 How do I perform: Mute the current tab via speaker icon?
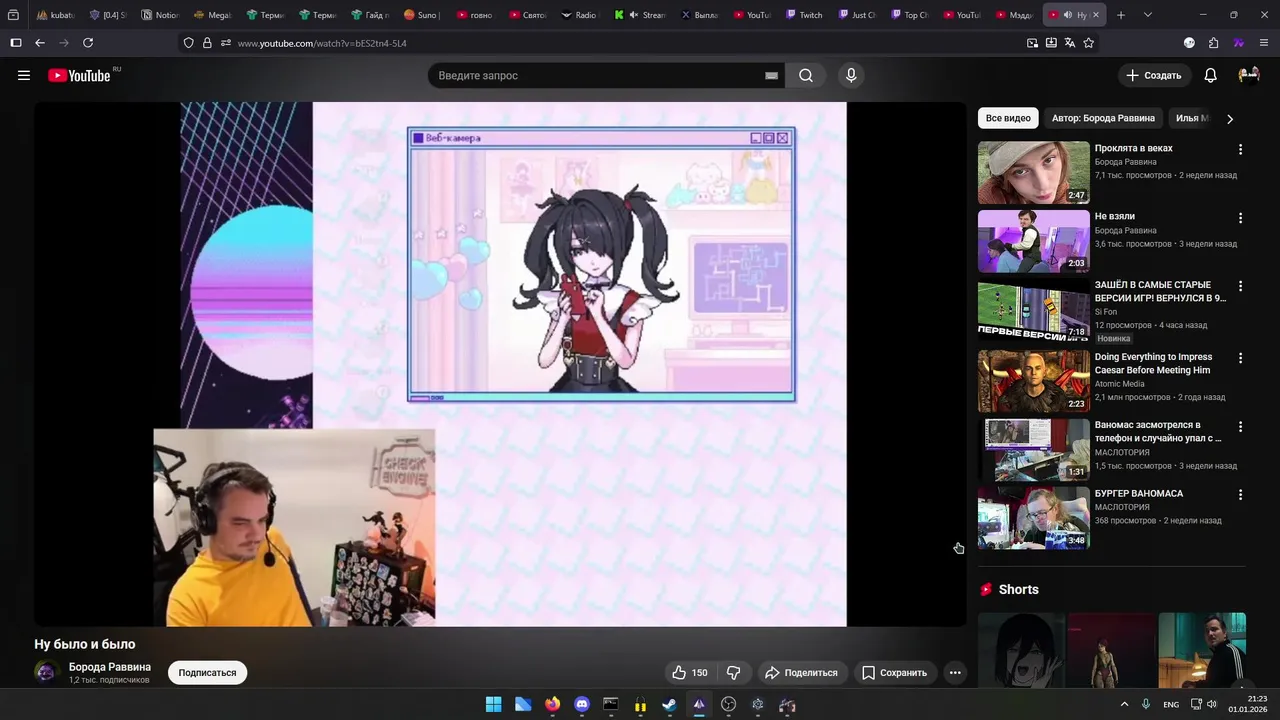(1068, 15)
